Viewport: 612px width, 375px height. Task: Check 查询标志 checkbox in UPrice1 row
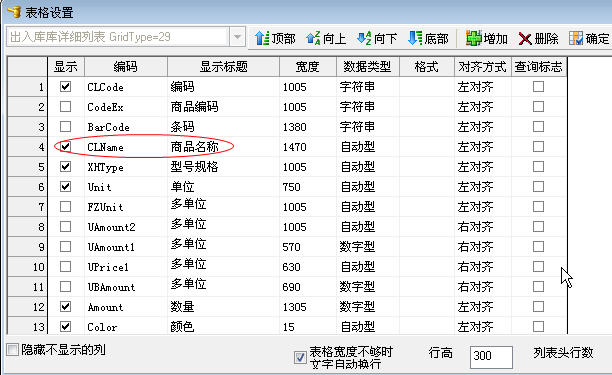[538, 267]
